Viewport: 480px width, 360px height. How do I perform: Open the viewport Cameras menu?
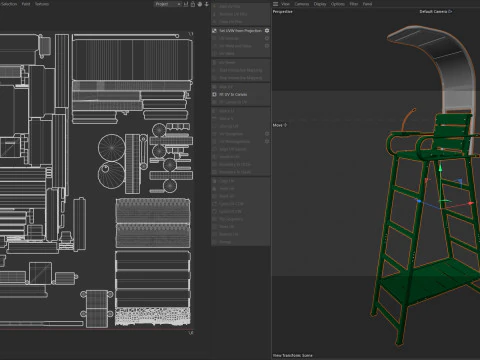pyautogui.click(x=302, y=4)
